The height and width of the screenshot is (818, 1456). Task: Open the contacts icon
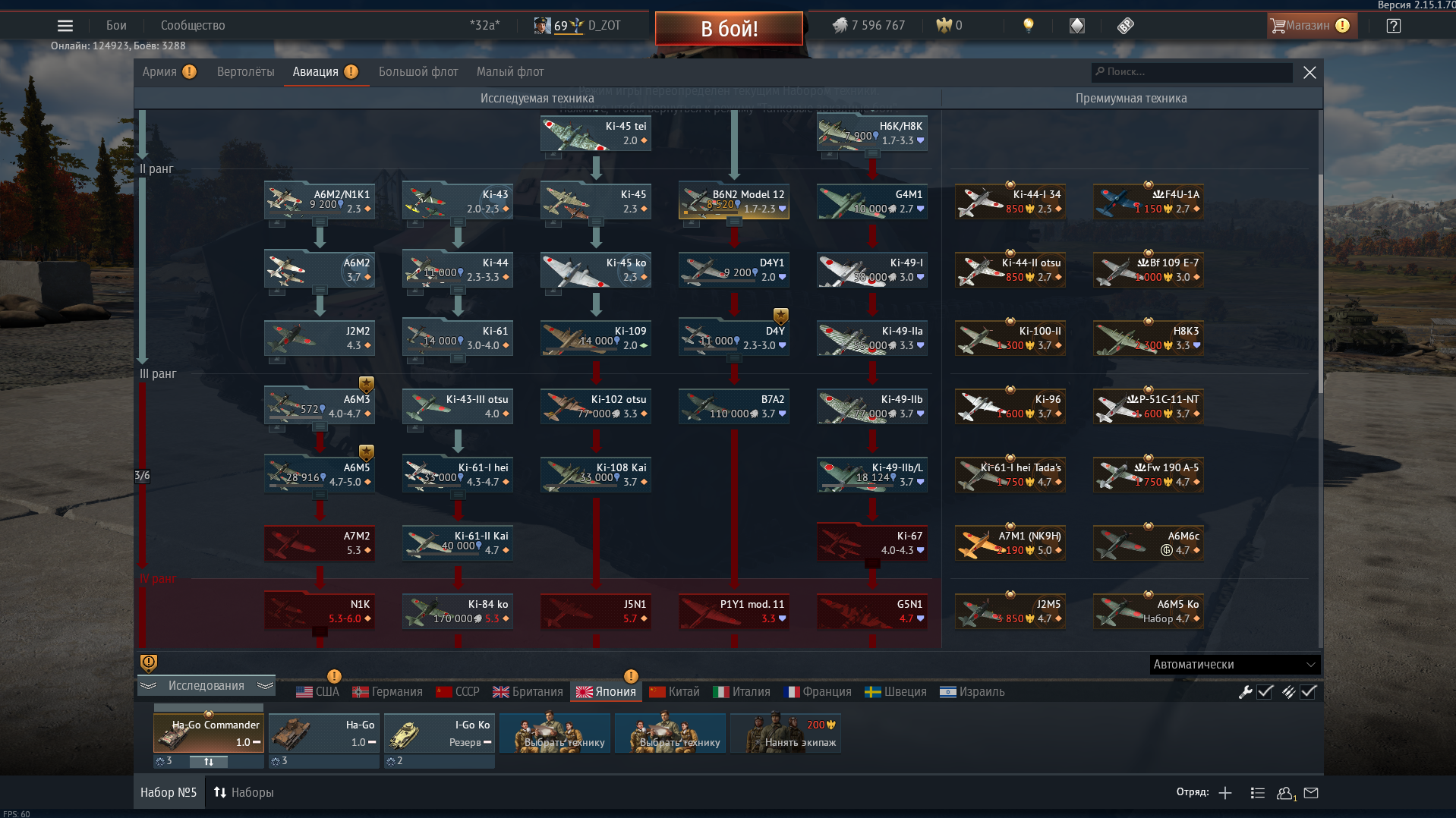point(1285,793)
